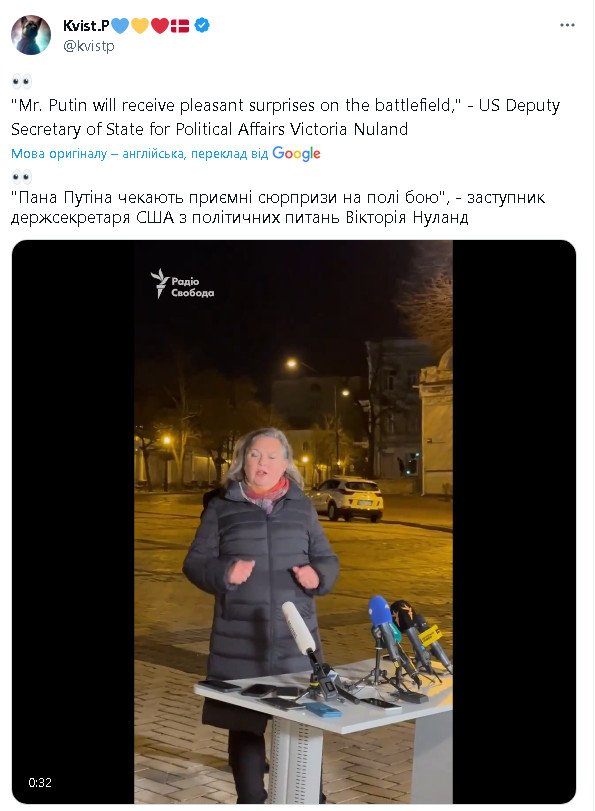The width and height of the screenshot is (595, 811).
Task: Click the eyes emoji above English text
Action: [x=22, y=82]
